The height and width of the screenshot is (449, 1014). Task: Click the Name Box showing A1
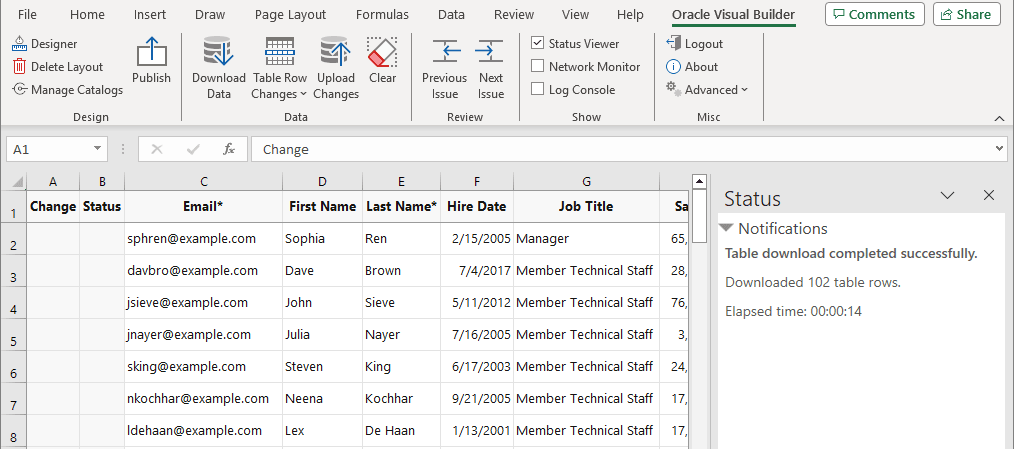point(56,149)
